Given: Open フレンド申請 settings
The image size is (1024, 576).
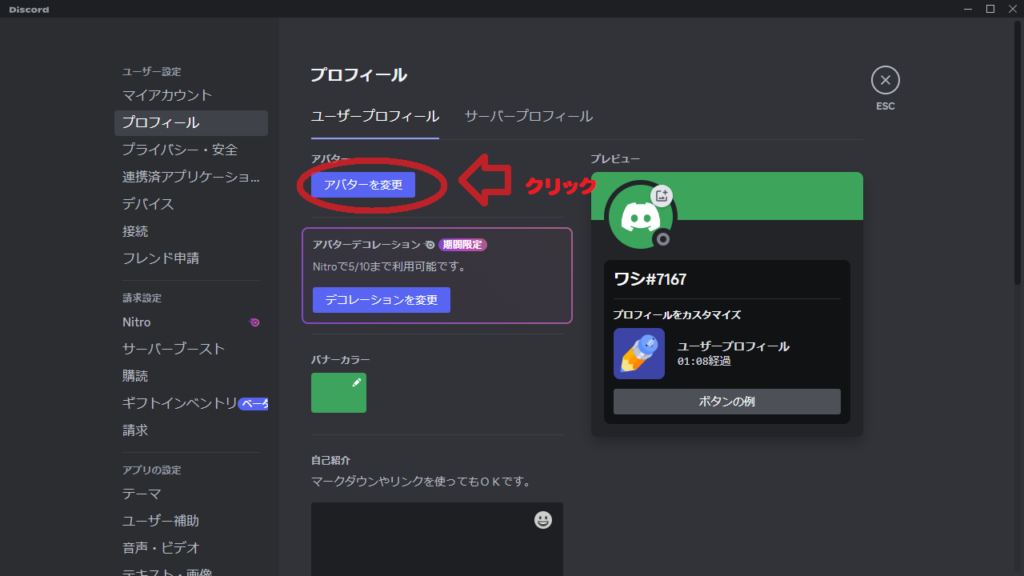Looking at the screenshot, I should coord(191,259).
